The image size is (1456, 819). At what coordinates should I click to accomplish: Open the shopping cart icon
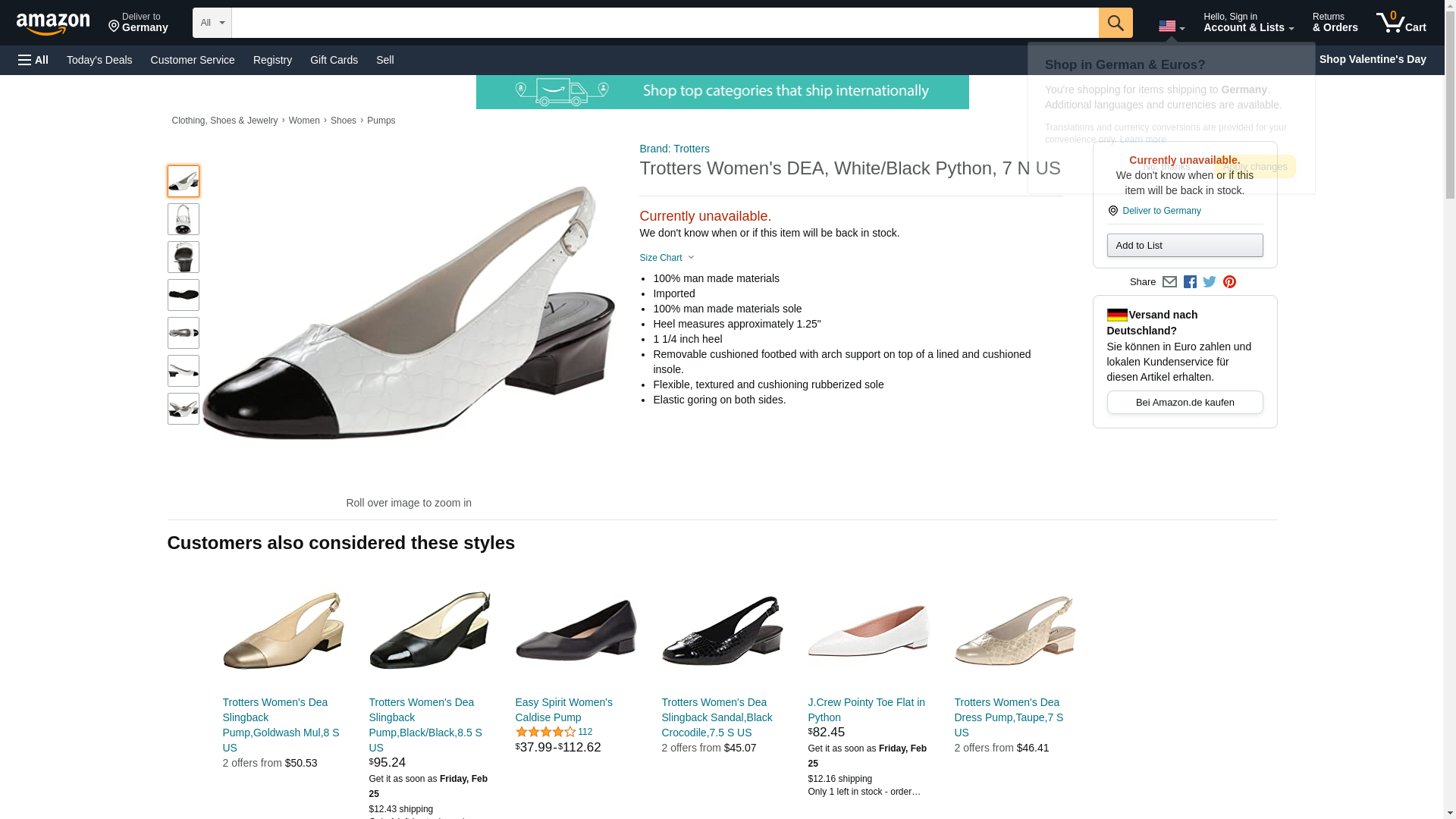click(1401, 22)
